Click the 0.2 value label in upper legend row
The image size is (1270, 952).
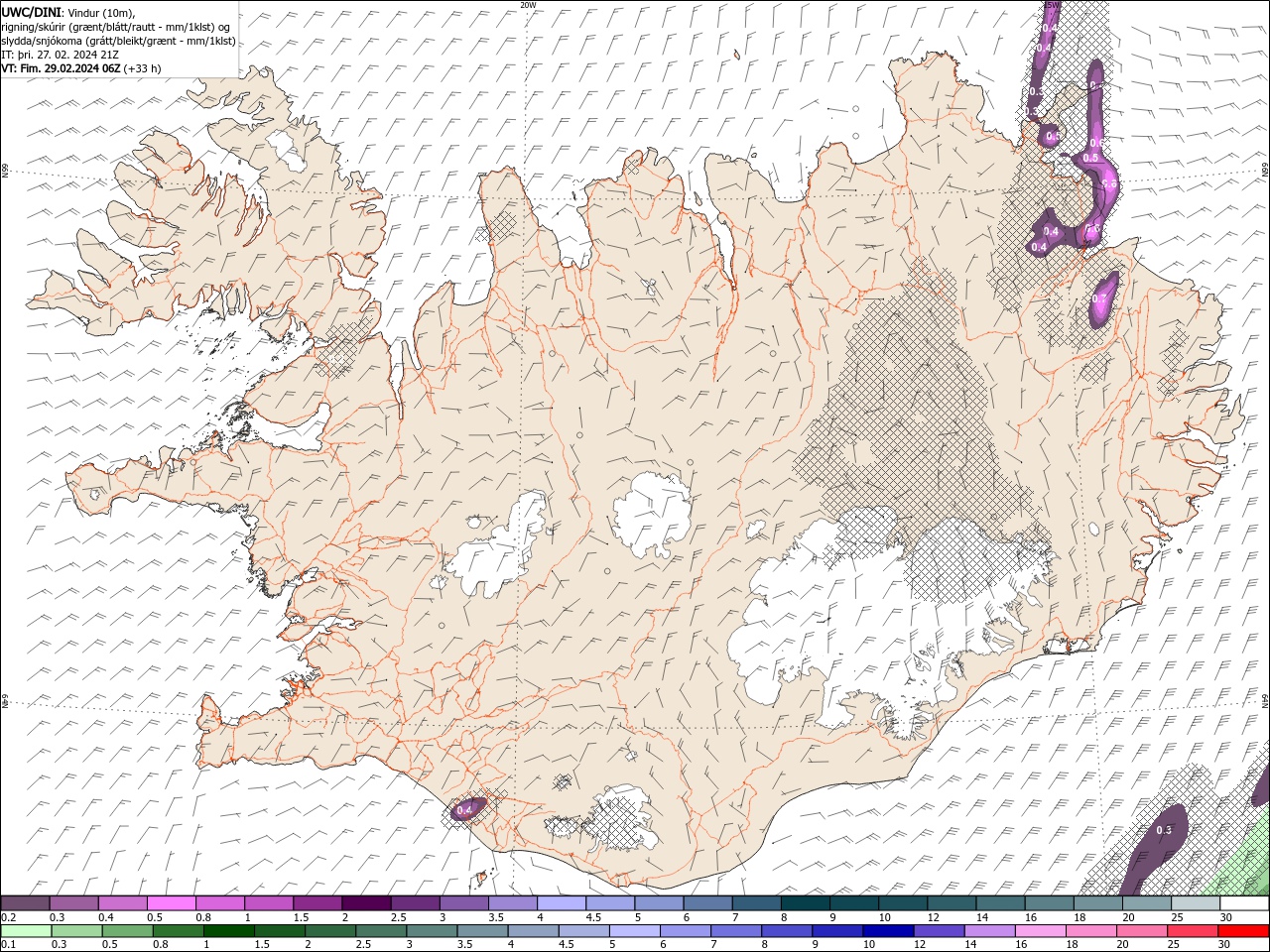pos(8,917)
